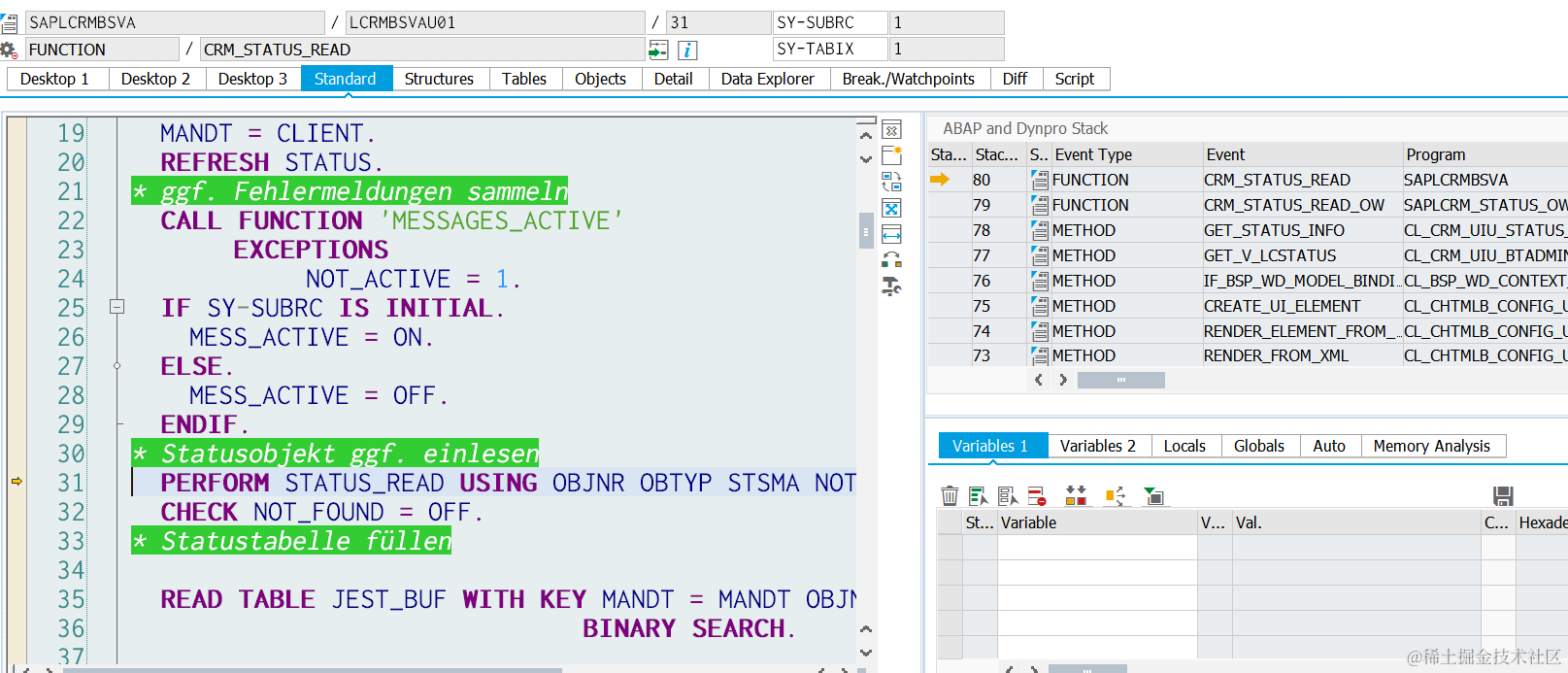Viewport: 1568px width, 673px height.
Task: Collapse the IF block on line 25
Action: pos(117,307)
